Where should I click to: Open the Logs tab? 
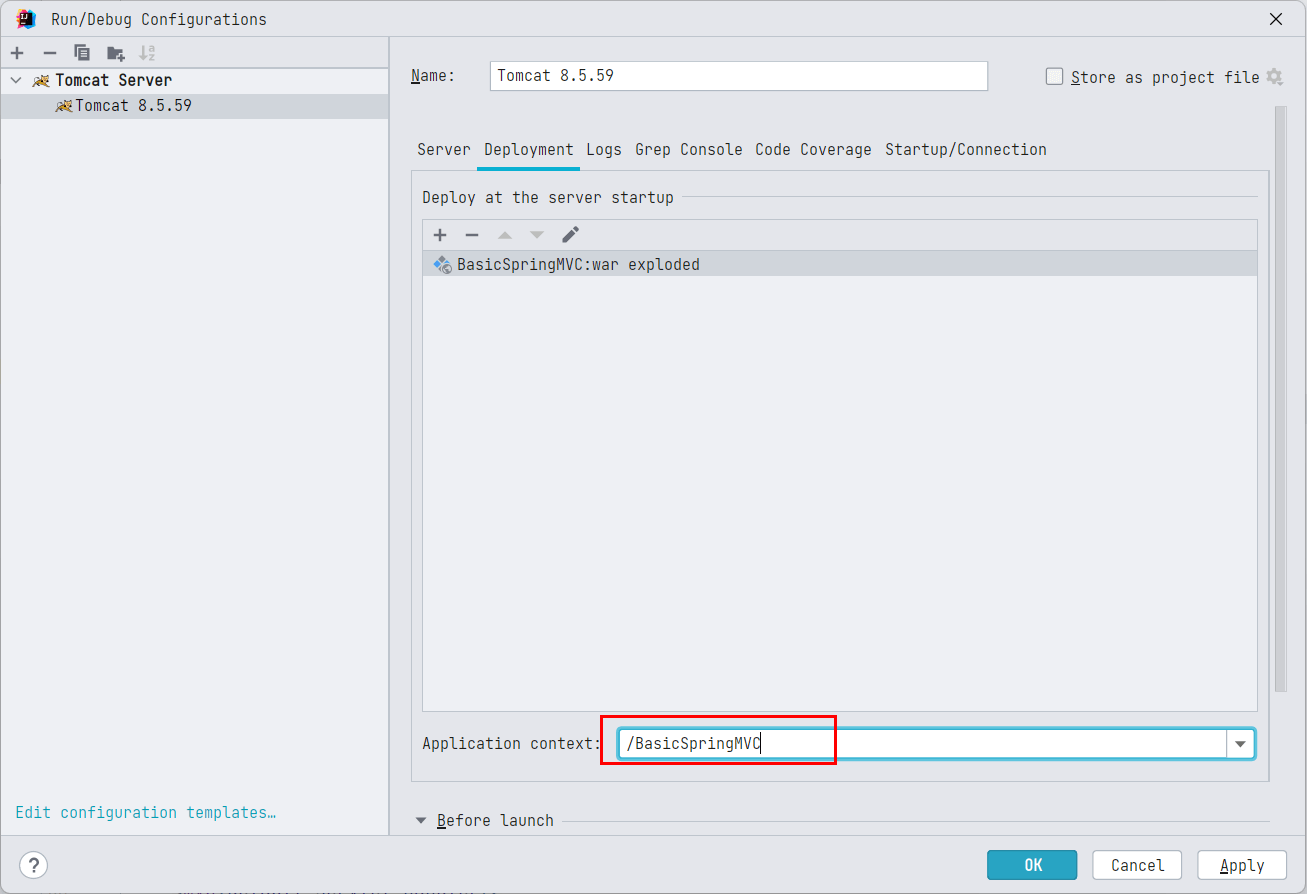[x=604, y=150]
